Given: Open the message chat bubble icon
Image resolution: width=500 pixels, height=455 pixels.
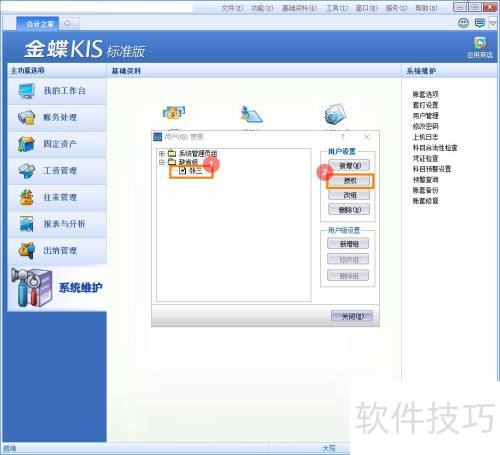Looking at the screenshot, I should point(480,23).
